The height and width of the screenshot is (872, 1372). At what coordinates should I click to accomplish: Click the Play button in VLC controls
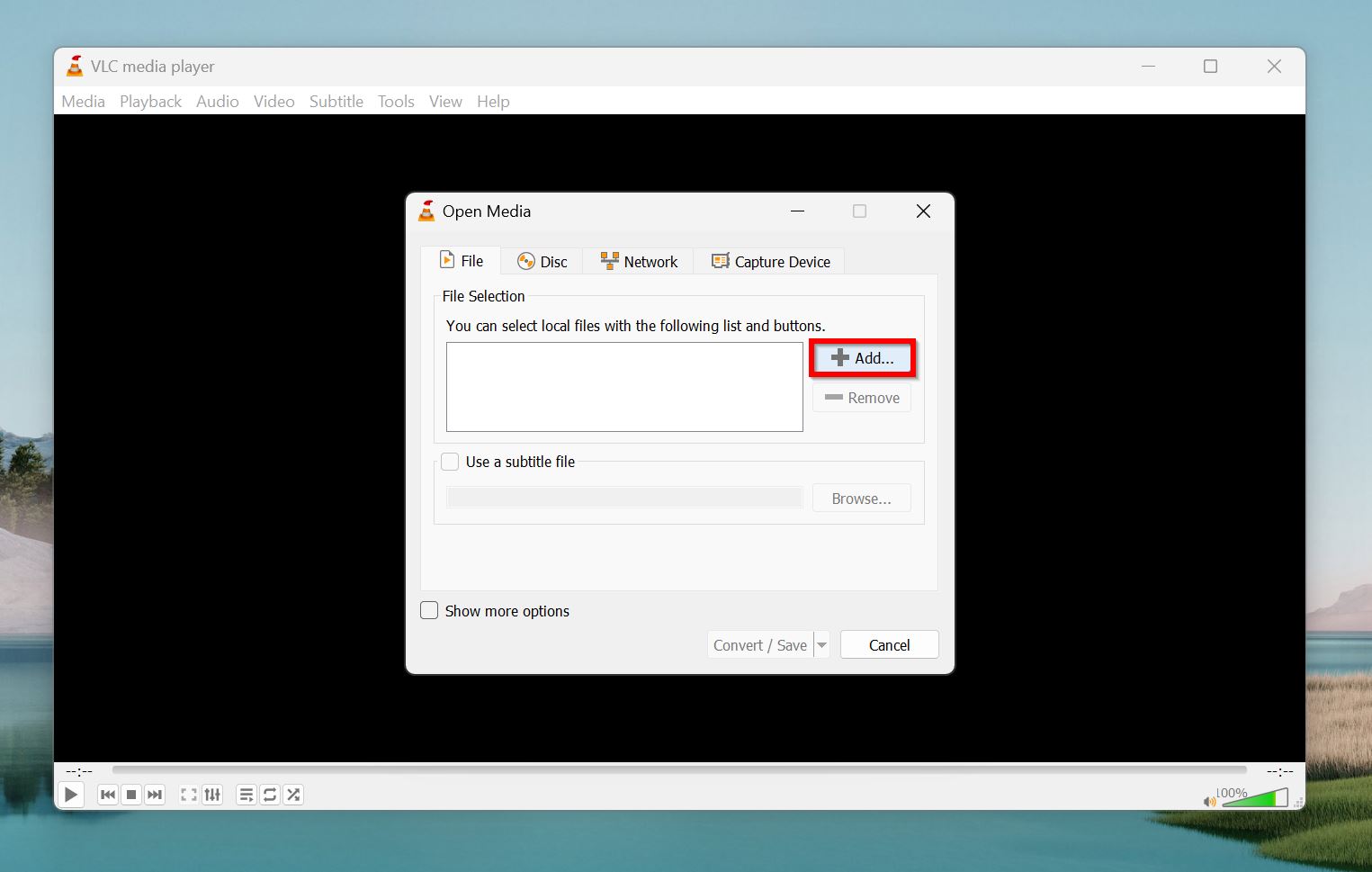(70, 795)
